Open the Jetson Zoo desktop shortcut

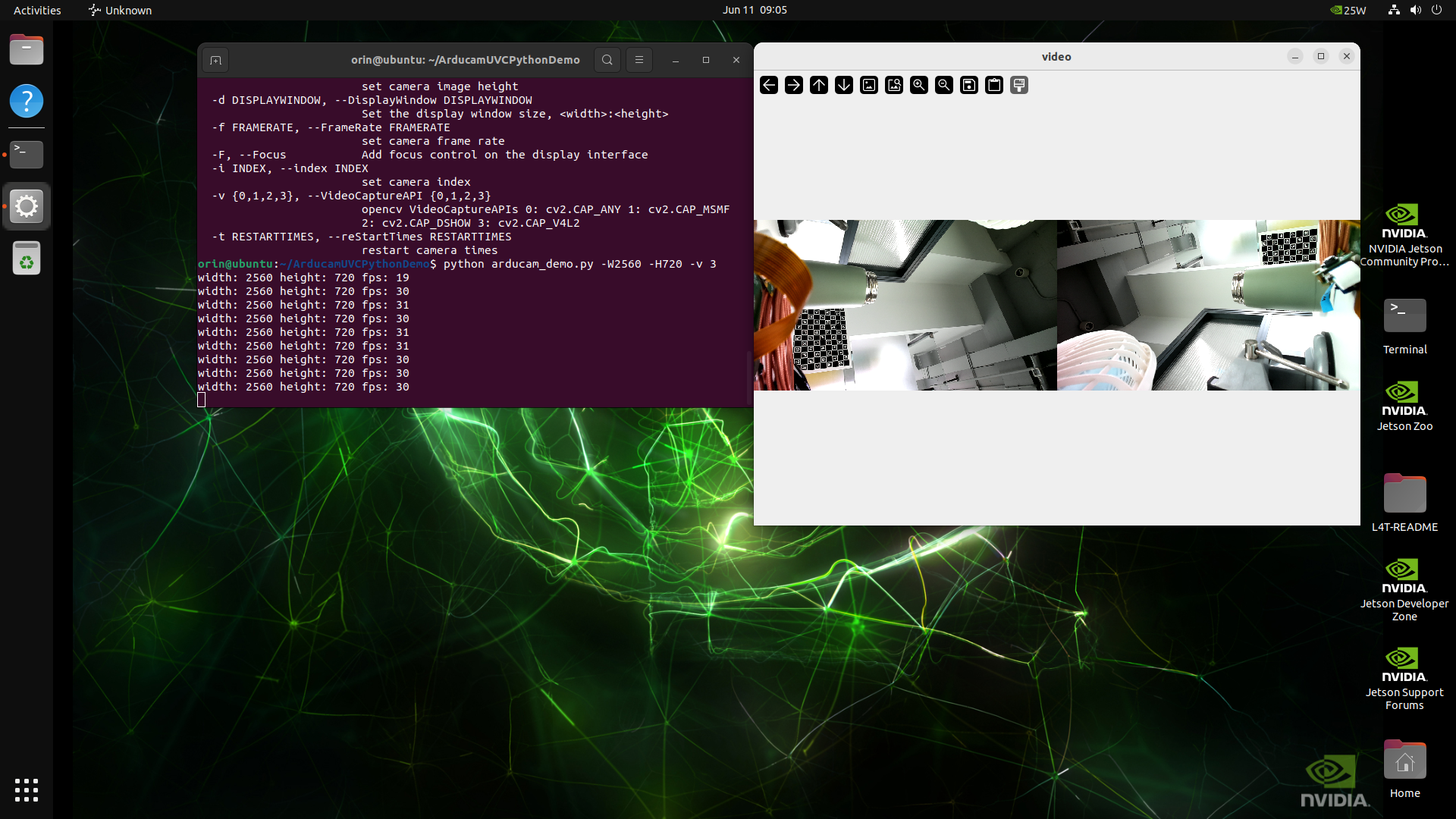coord(1404,407)
